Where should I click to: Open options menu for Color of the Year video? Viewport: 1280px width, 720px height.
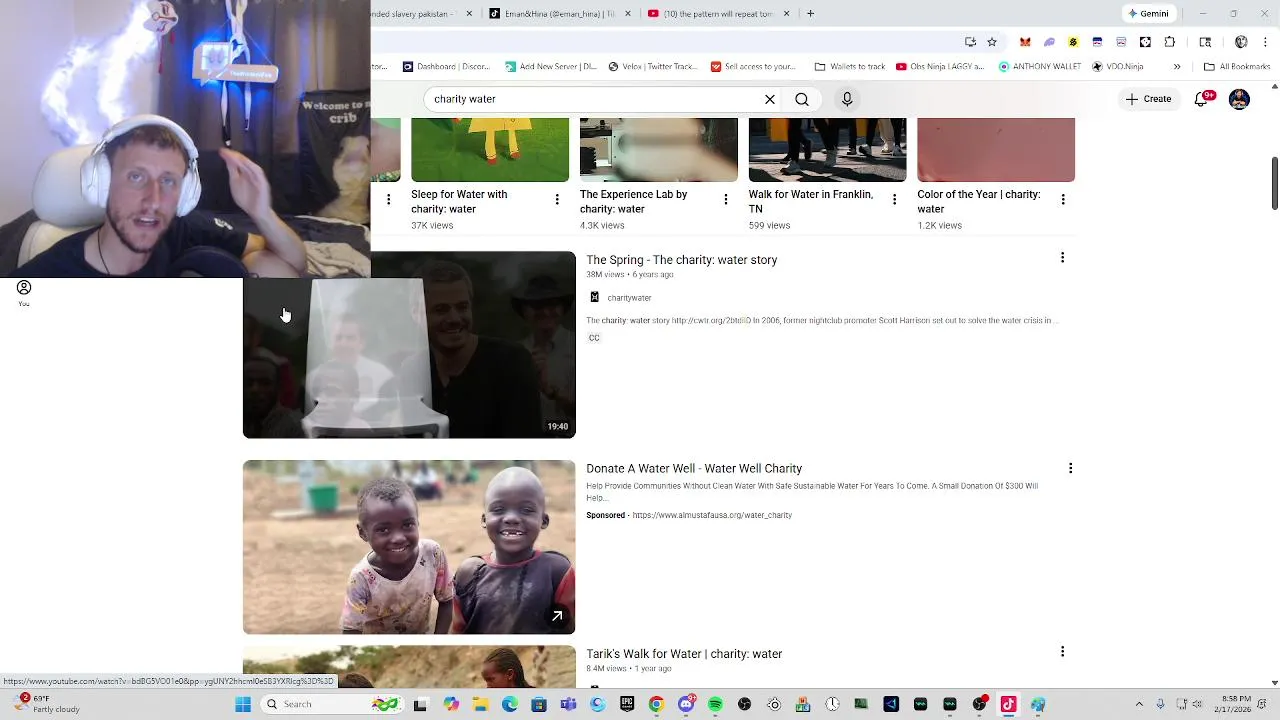tap(1063, 200)
